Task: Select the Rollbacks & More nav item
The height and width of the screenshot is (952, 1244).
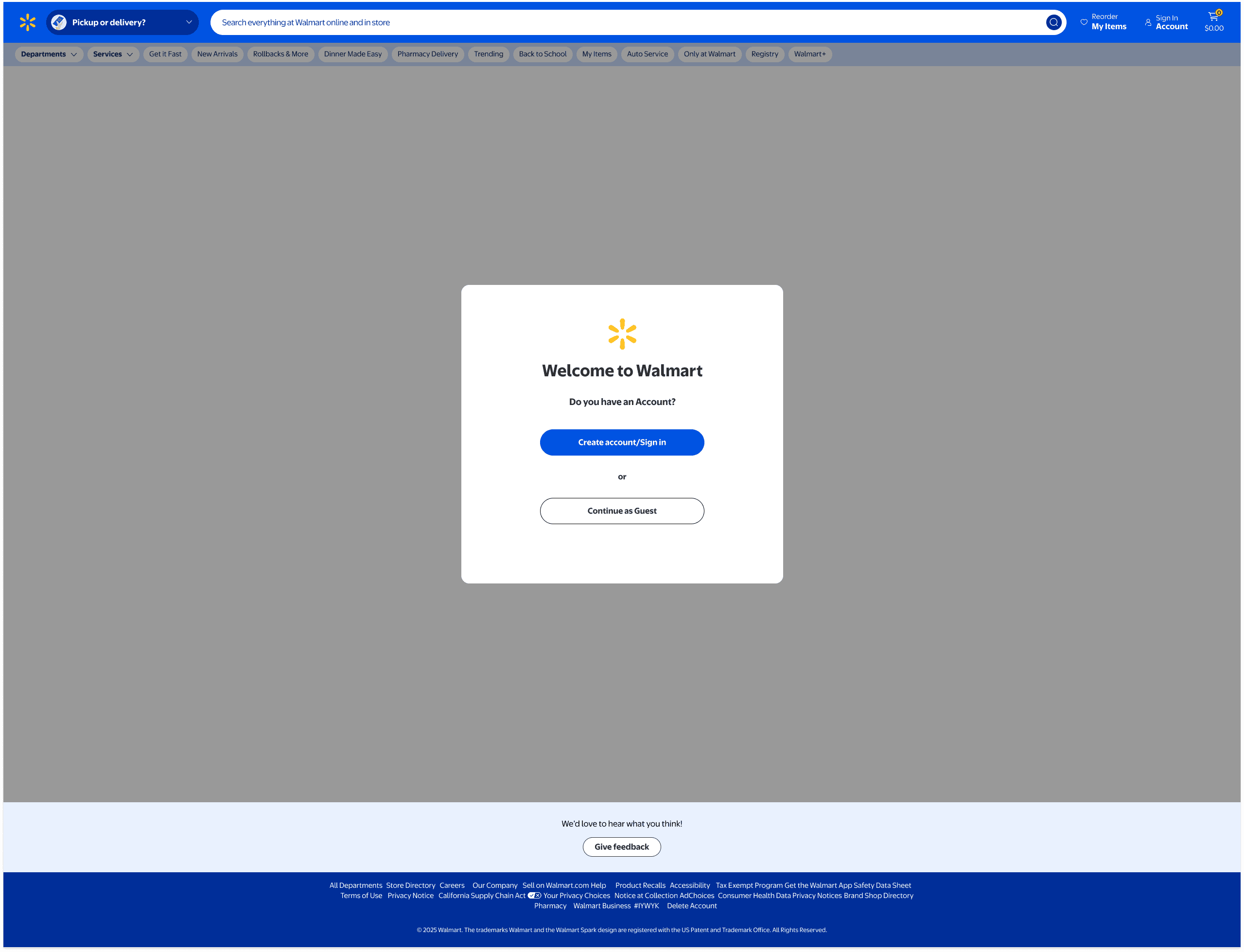Action: point(280,54)
